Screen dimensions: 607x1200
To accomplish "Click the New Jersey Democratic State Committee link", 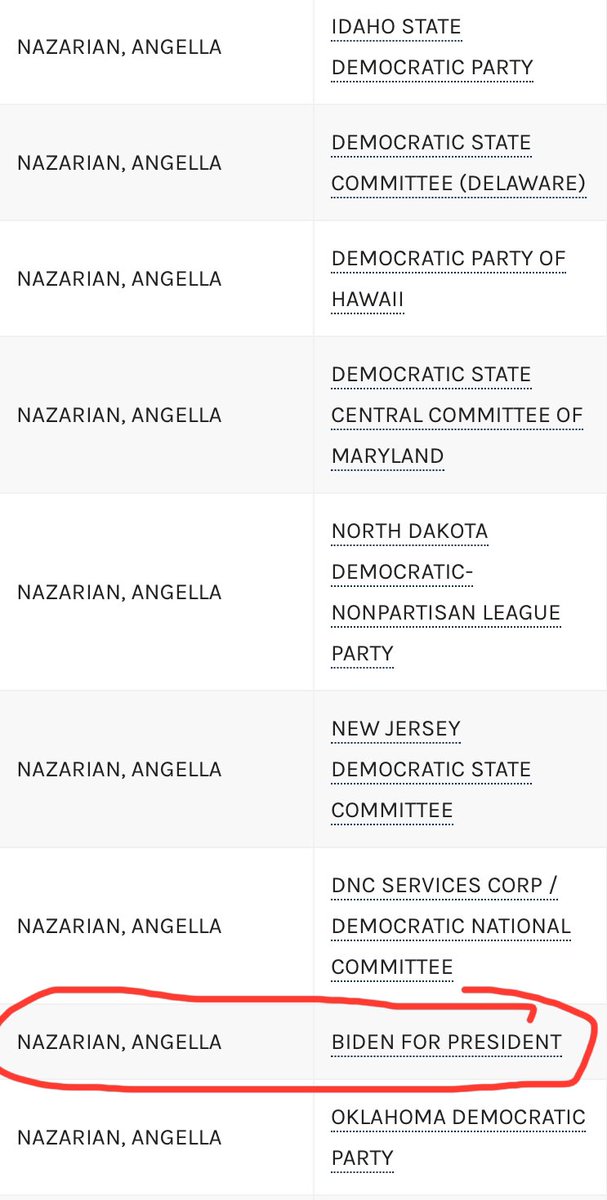I will coord(431,770).
